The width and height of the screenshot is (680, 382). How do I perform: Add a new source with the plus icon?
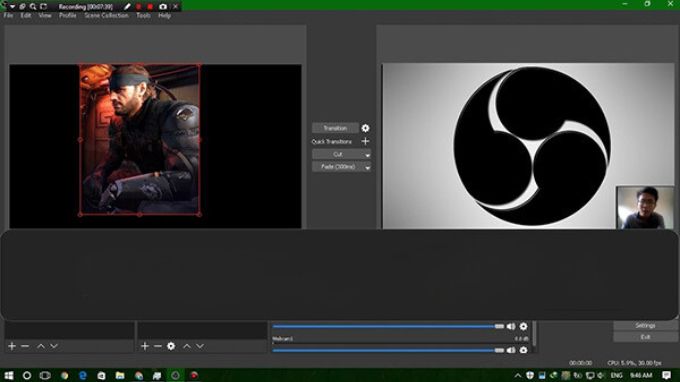click(145, 346)
